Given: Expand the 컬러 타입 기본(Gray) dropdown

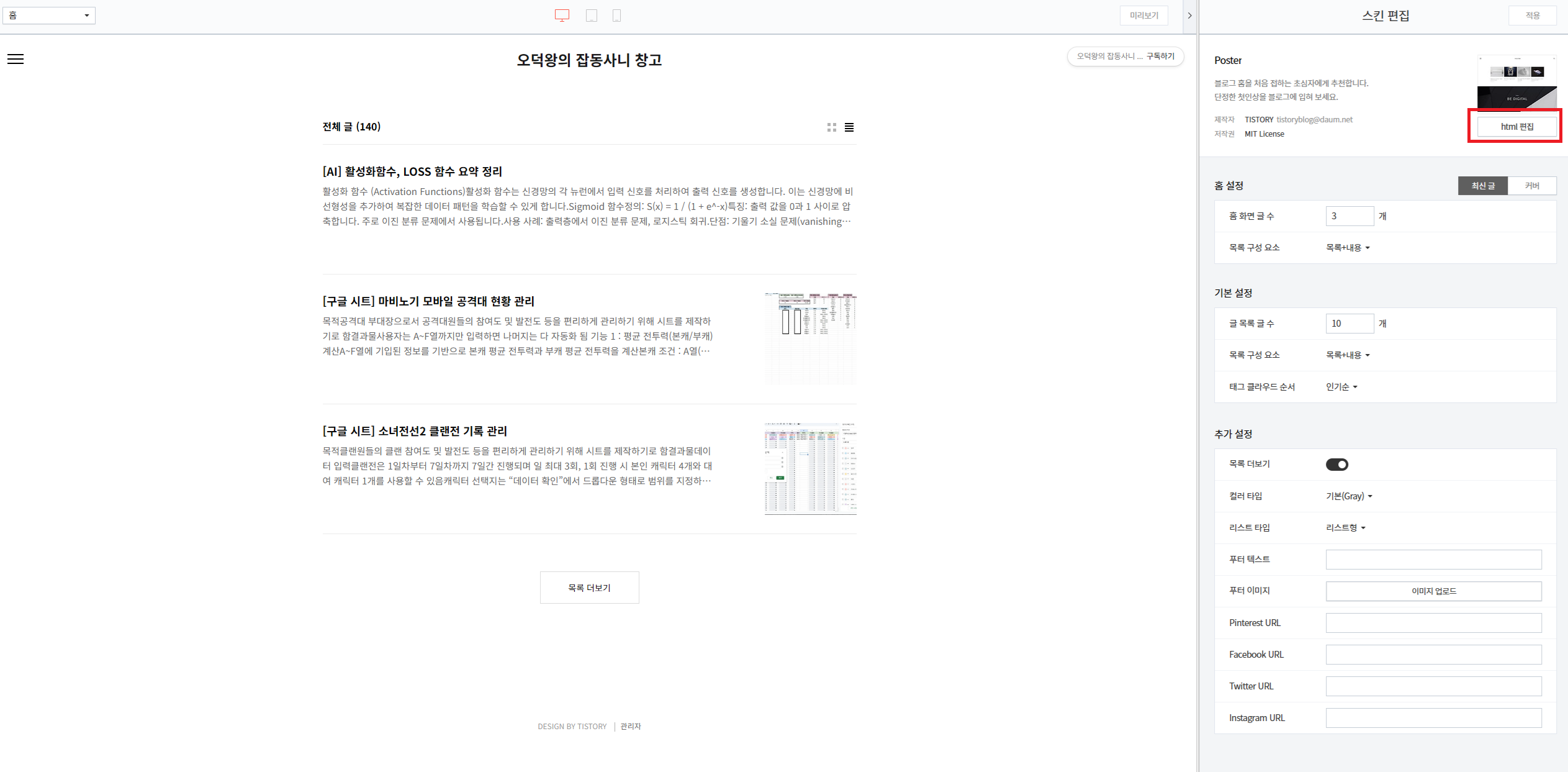Looking at the screenshot, I should [x=1349, y=496].
